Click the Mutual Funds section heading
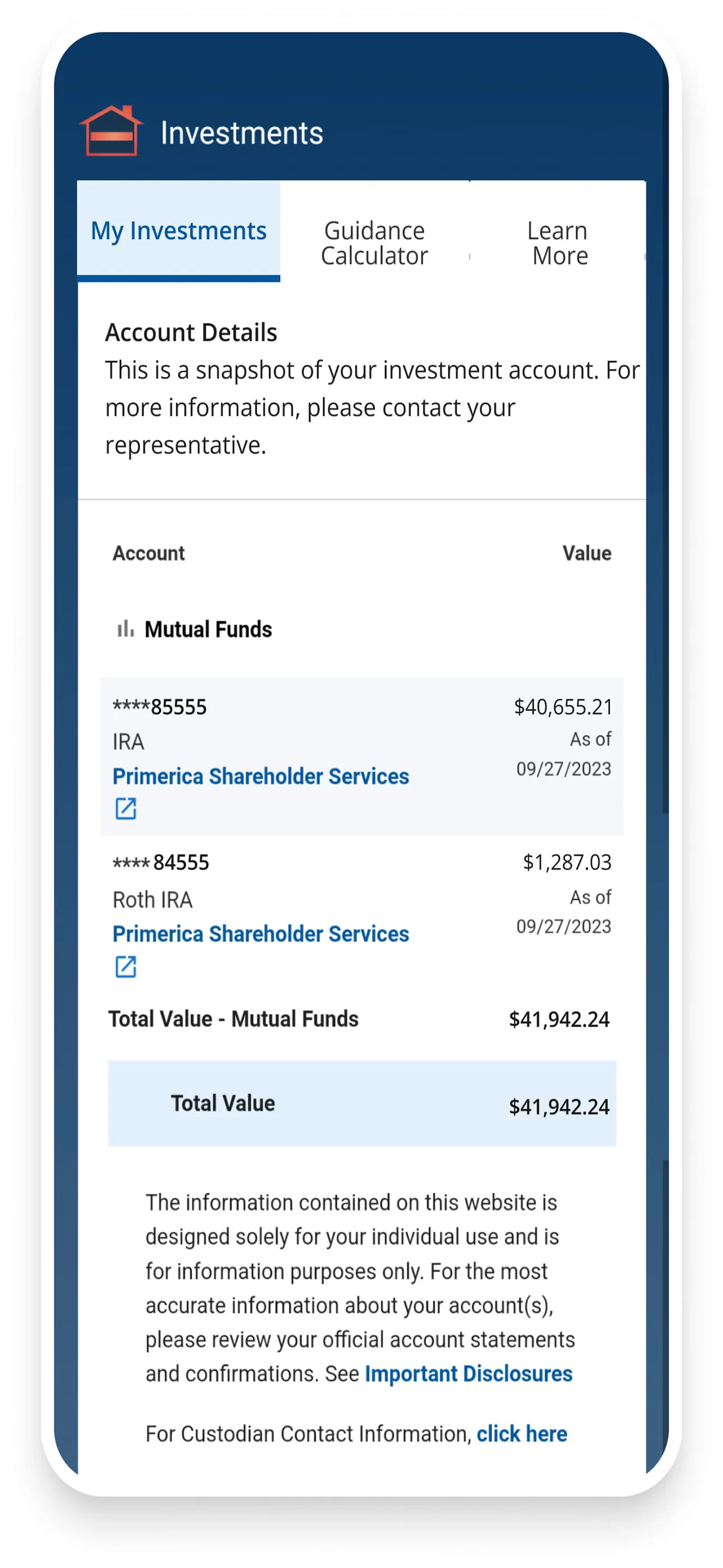Screen dimensions: 723x1568 coord(208,629)
